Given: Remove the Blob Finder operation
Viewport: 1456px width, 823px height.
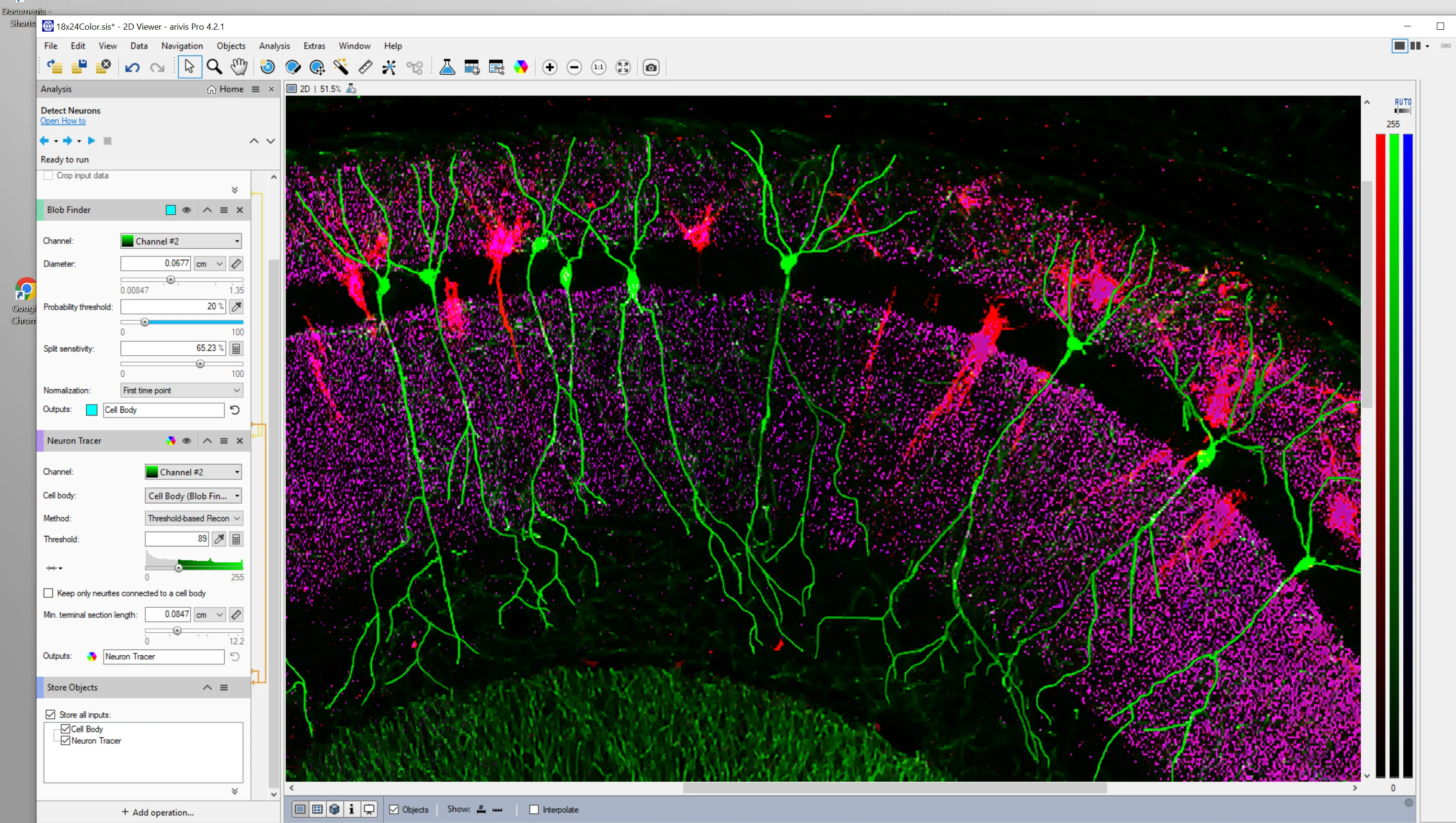Looking at the screenshot, I should 240,210.
